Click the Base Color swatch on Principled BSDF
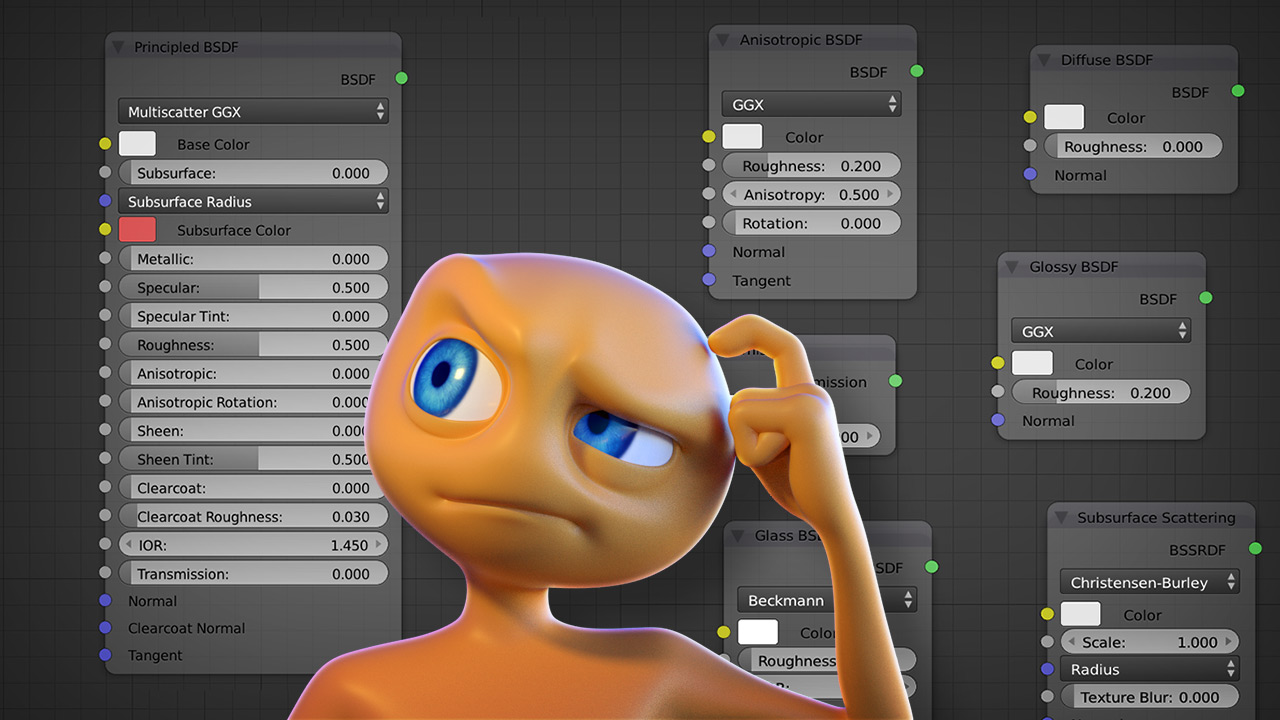1280x720 pixels. [137, 143]
